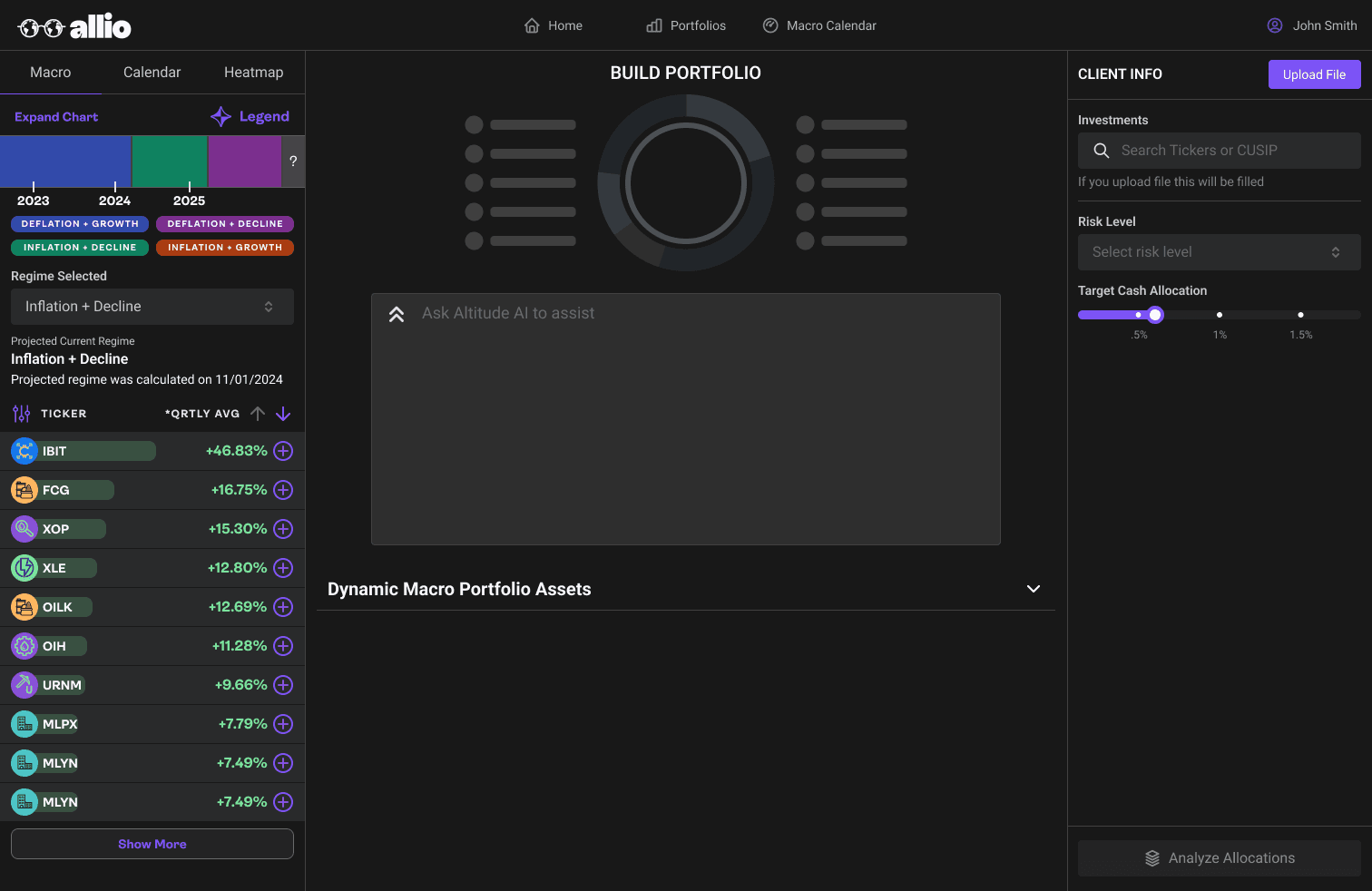The width and height of the screenshot is (1372, 891).
Task: Toggle Inflation + Growth regime pill
Action: (225, 248)
